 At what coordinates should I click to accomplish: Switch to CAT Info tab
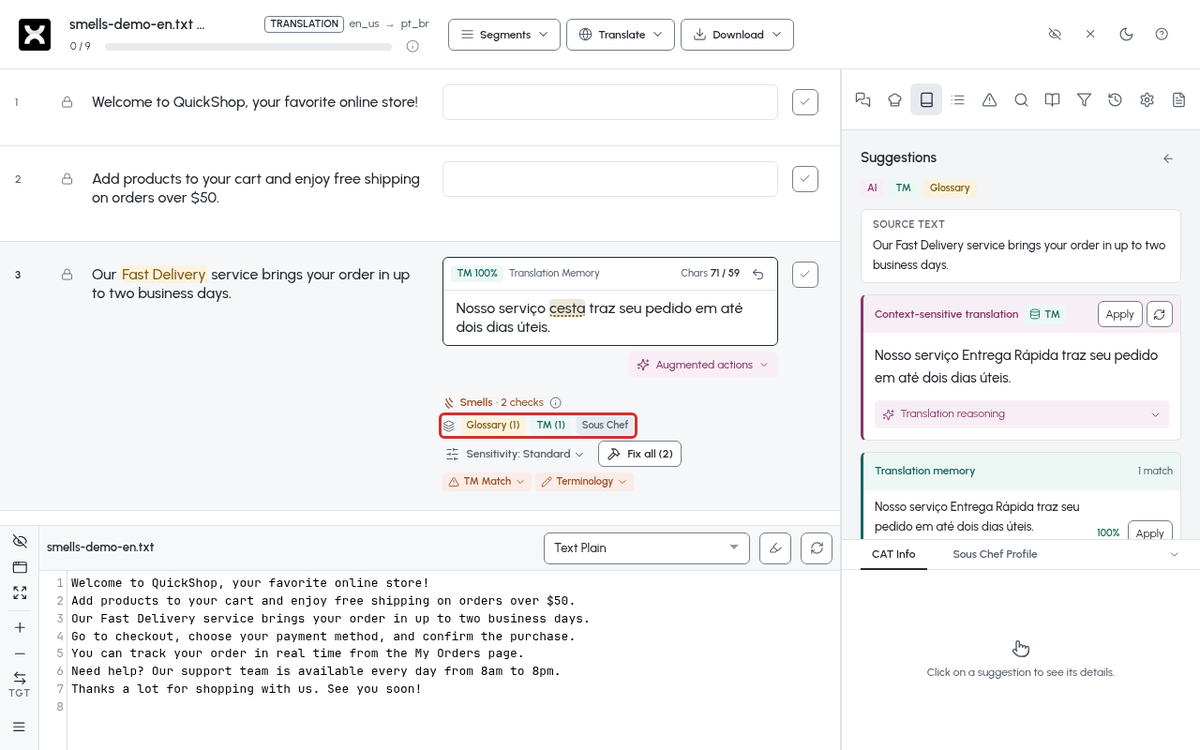pos(893,554)
